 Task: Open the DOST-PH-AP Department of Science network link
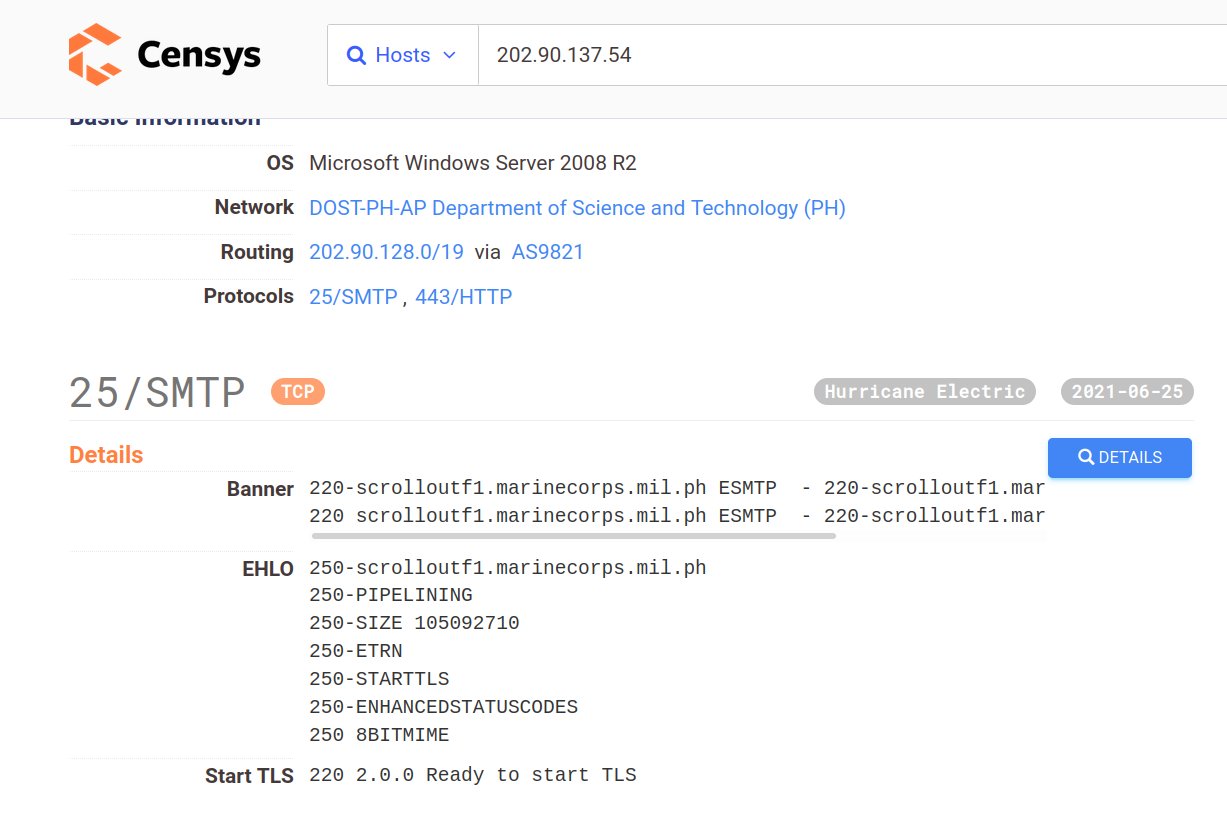pyautogui.click(x=577, y=208)
